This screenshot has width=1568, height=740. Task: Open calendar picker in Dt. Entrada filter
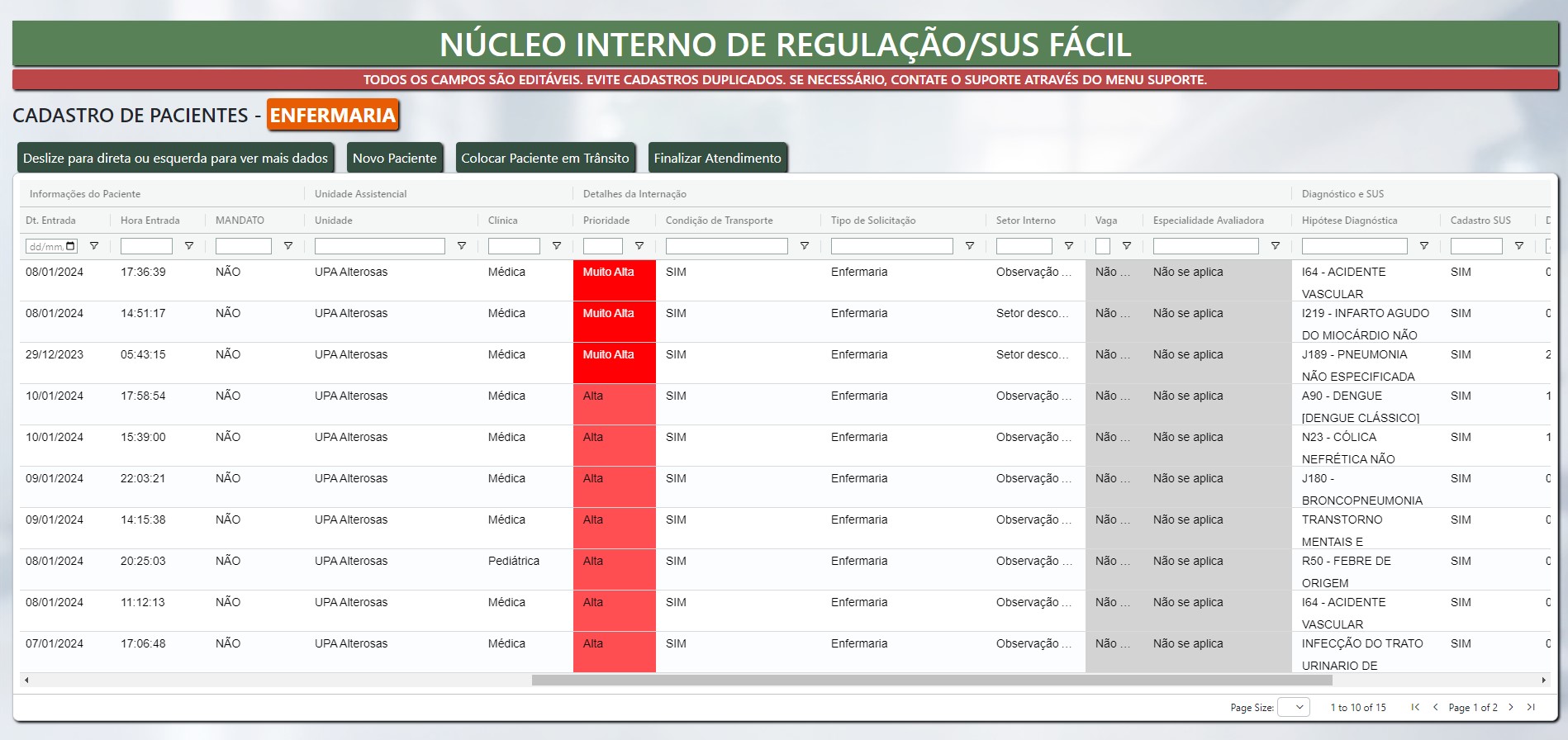70,246
